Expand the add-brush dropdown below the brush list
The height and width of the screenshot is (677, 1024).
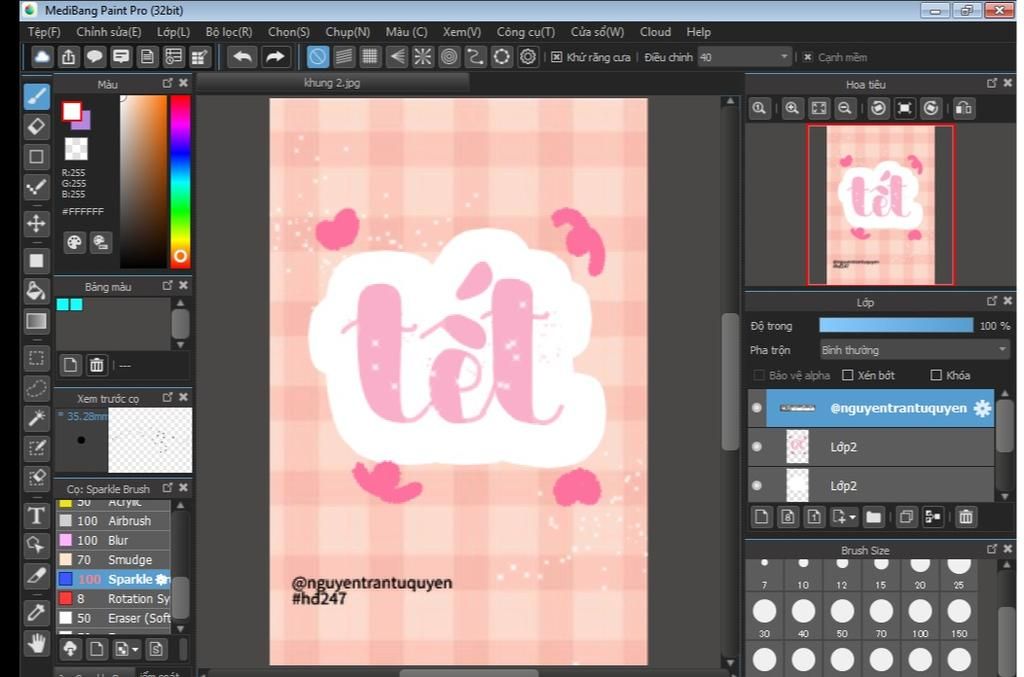[135, 650]
